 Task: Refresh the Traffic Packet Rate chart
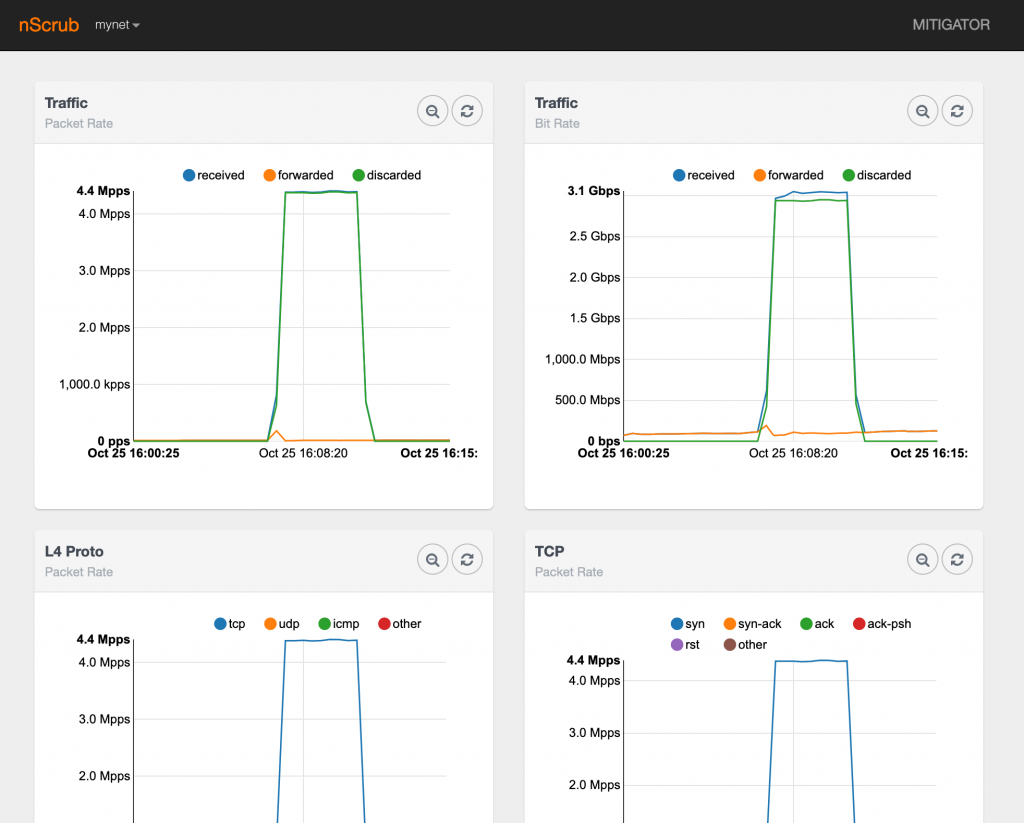(x=467, y=111)
